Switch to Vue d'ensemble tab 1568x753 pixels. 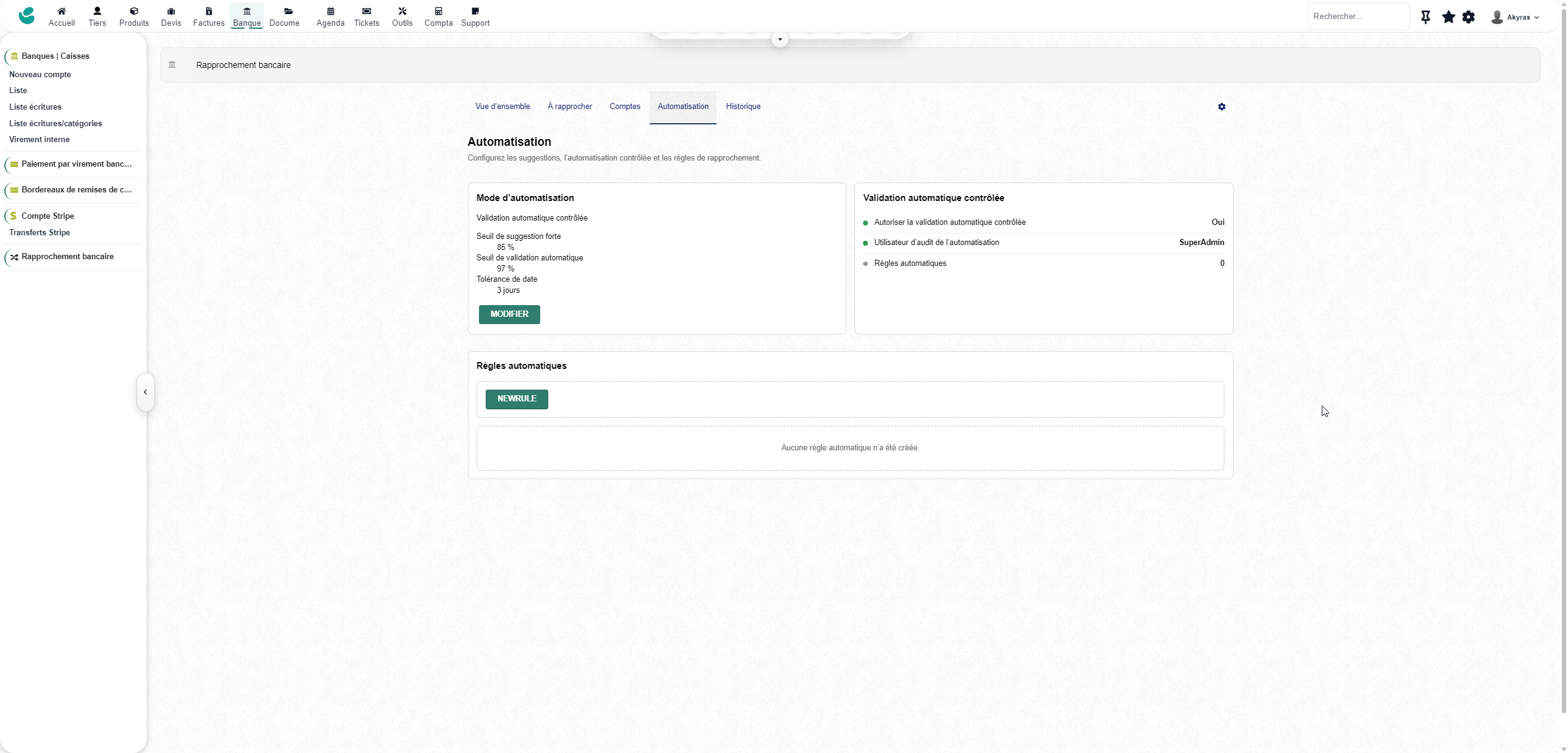[x=502, y=107]
